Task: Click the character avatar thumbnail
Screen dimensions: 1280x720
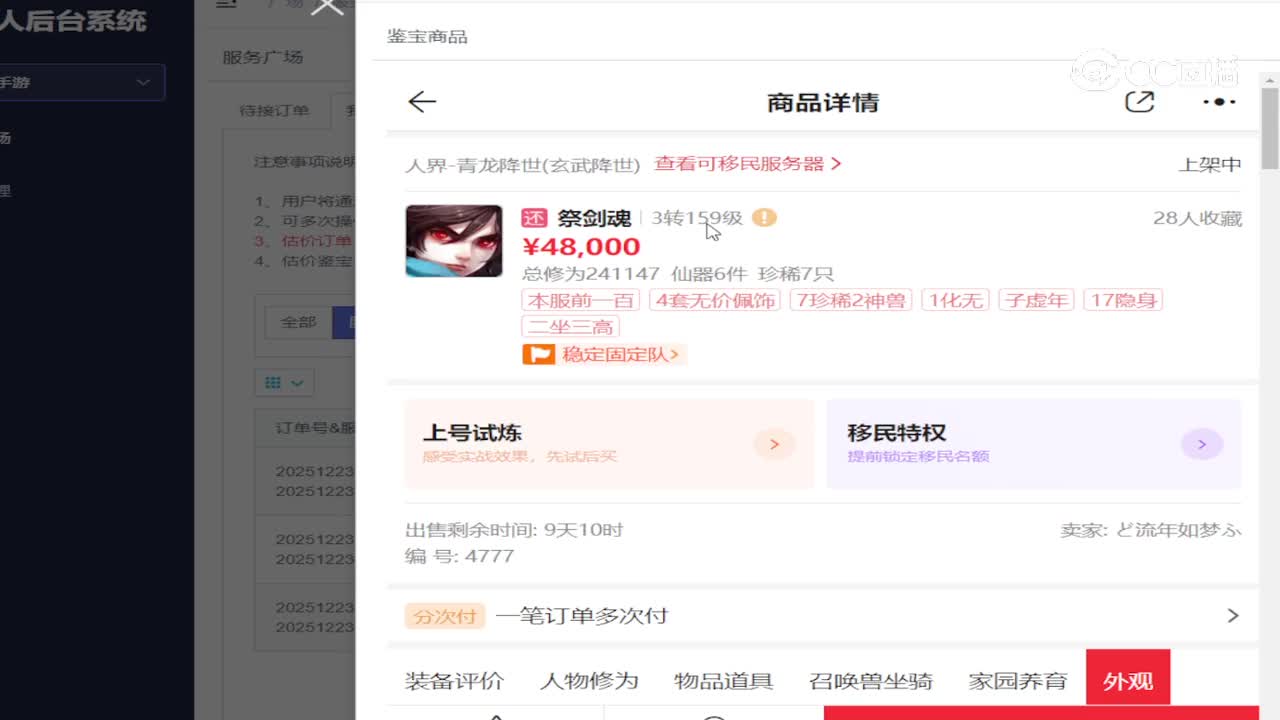Action: pos(453,240)
